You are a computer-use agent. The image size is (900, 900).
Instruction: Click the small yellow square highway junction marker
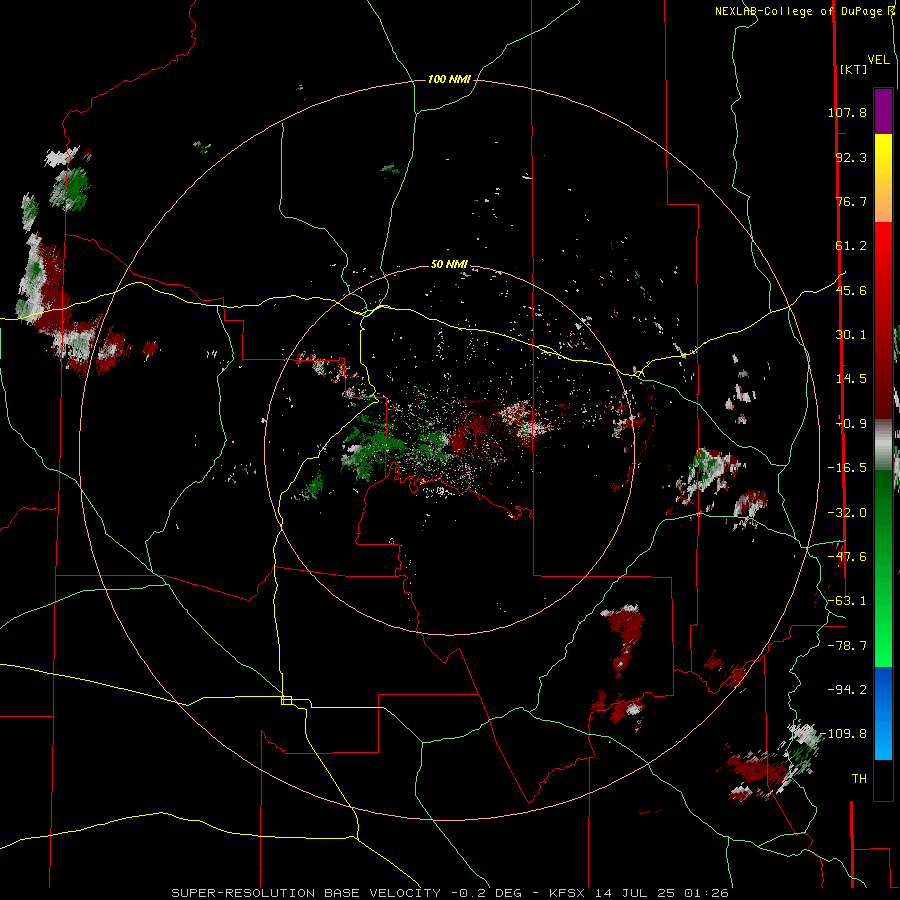tap(286, 700)
